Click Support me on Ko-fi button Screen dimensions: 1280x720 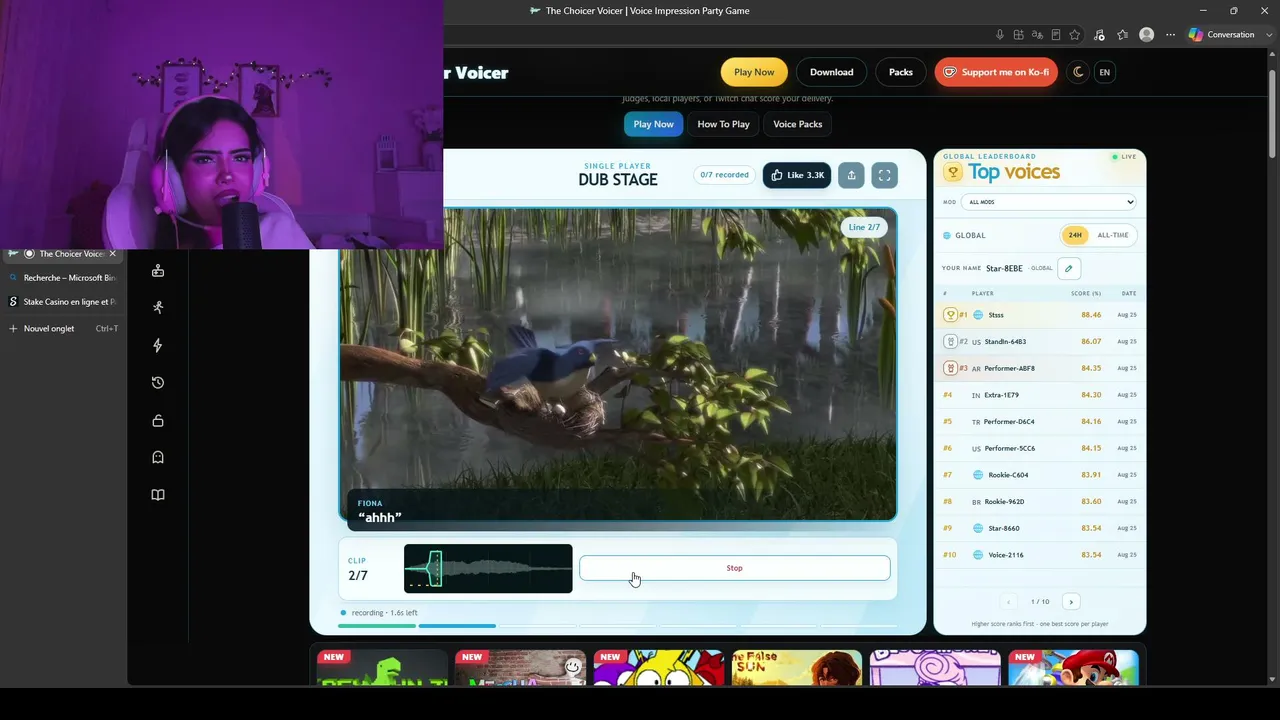(996, 72)
